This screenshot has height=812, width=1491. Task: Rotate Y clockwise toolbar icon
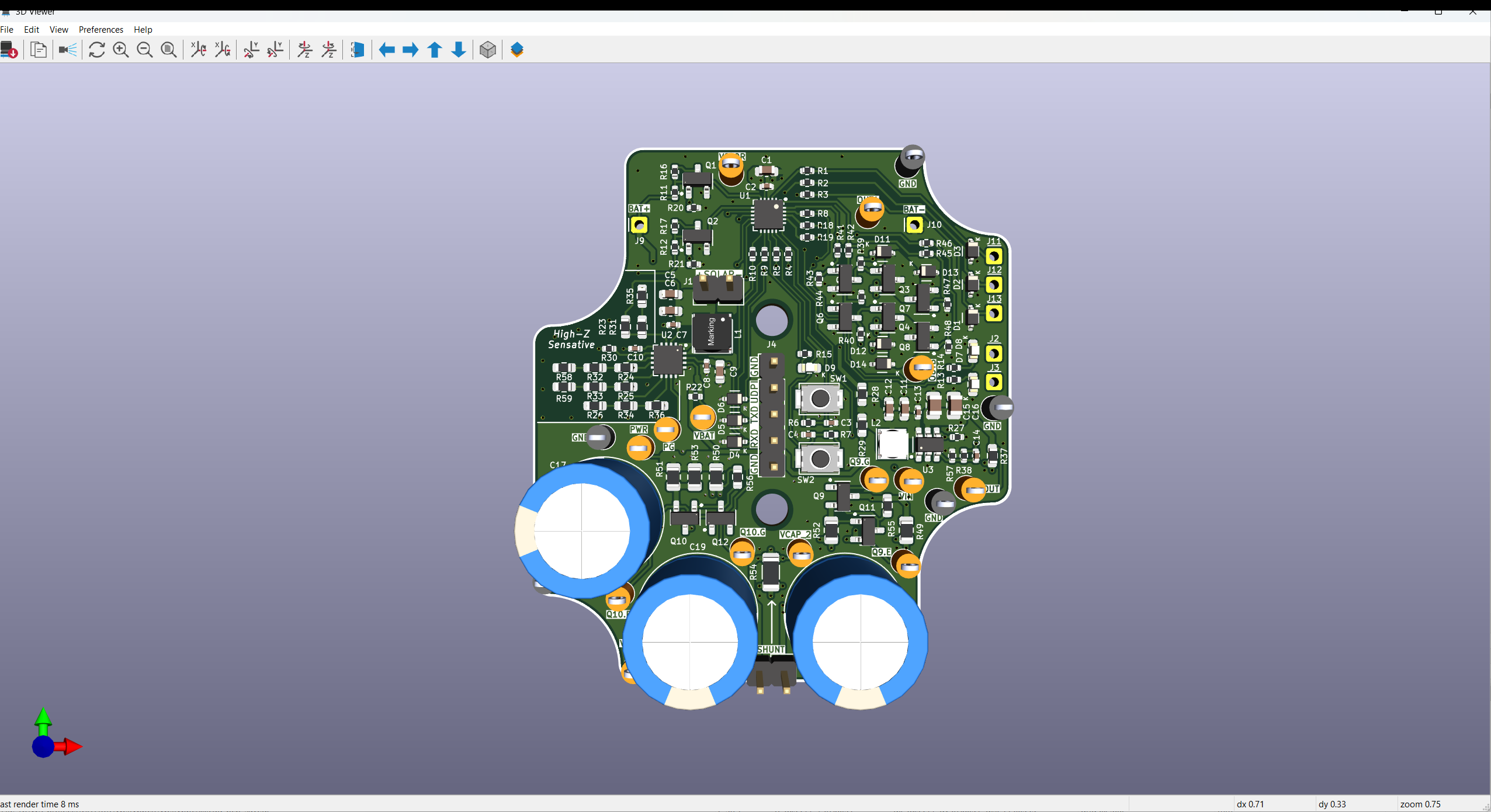click(x=251, y=50)
